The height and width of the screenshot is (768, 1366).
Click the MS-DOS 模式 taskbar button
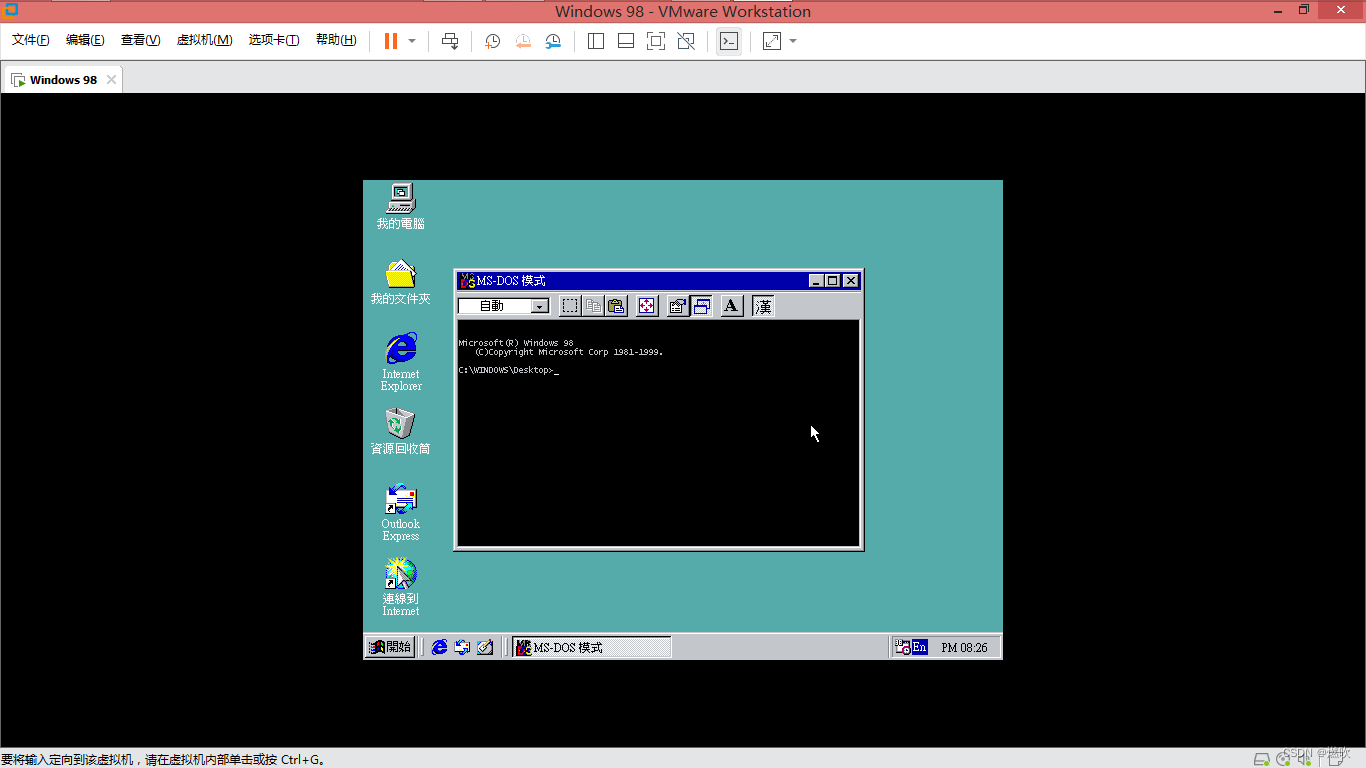click(590, 646)
